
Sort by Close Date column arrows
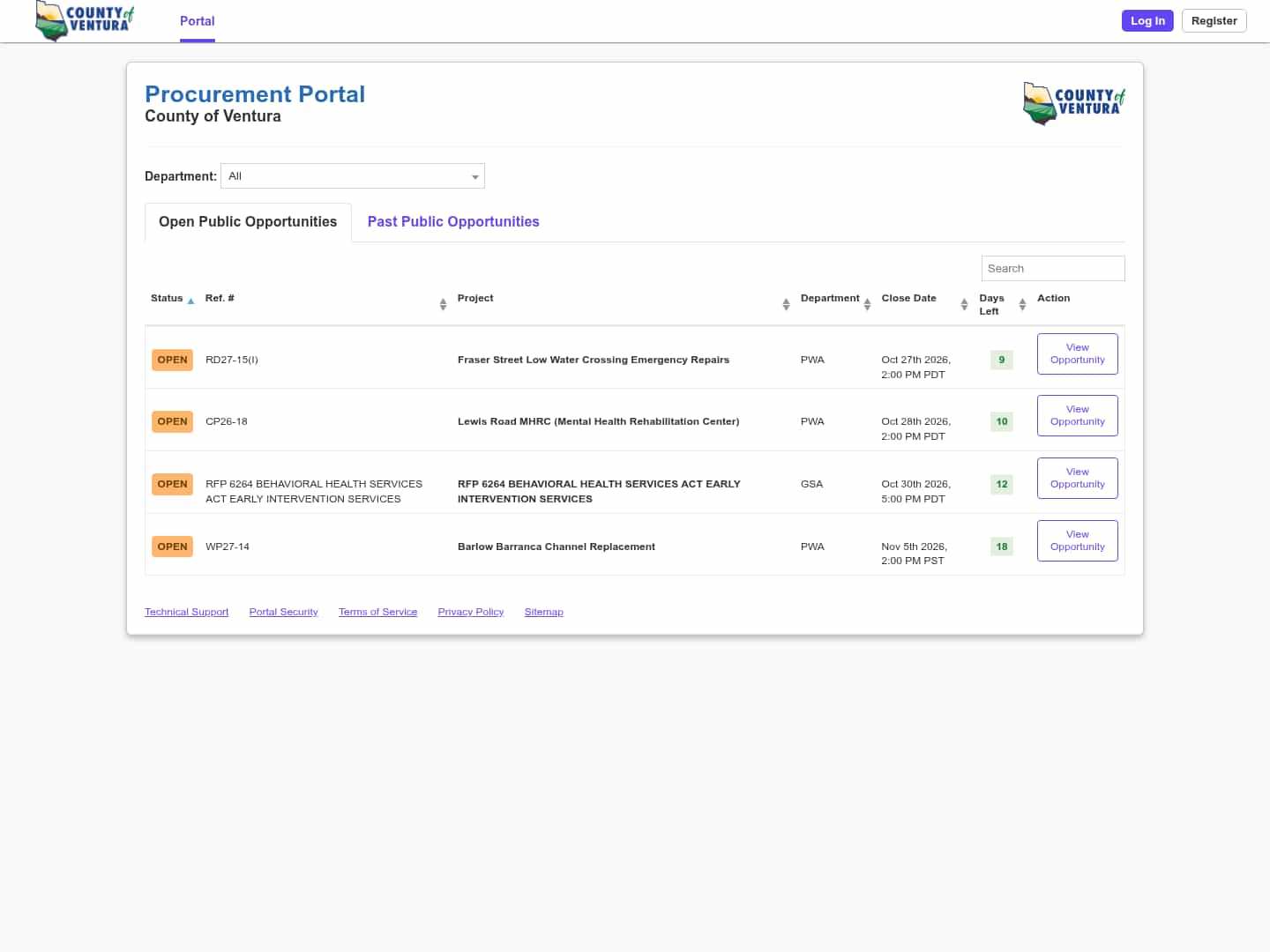click(x=964, y=304)
